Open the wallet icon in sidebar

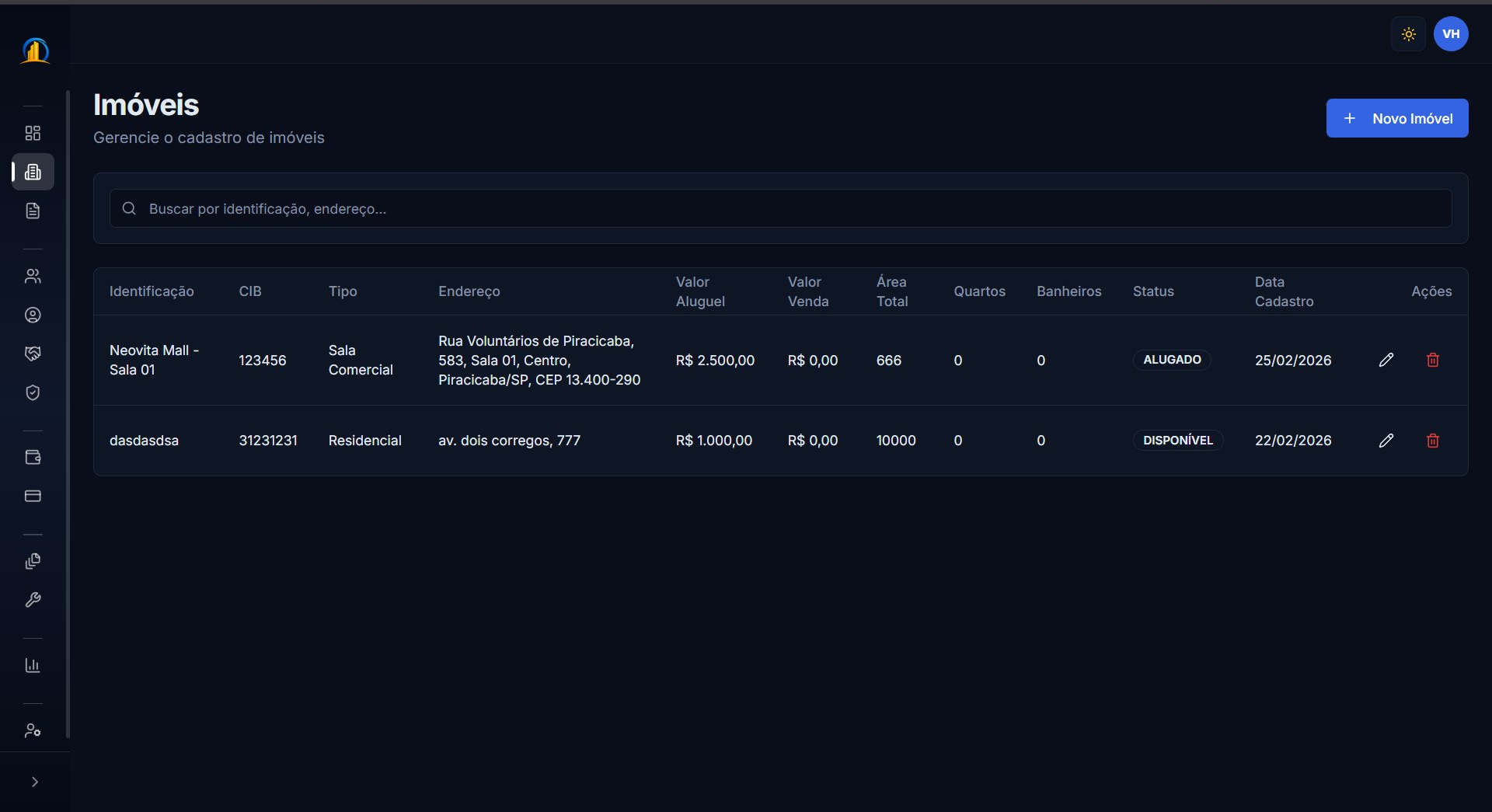click(33, 457)
